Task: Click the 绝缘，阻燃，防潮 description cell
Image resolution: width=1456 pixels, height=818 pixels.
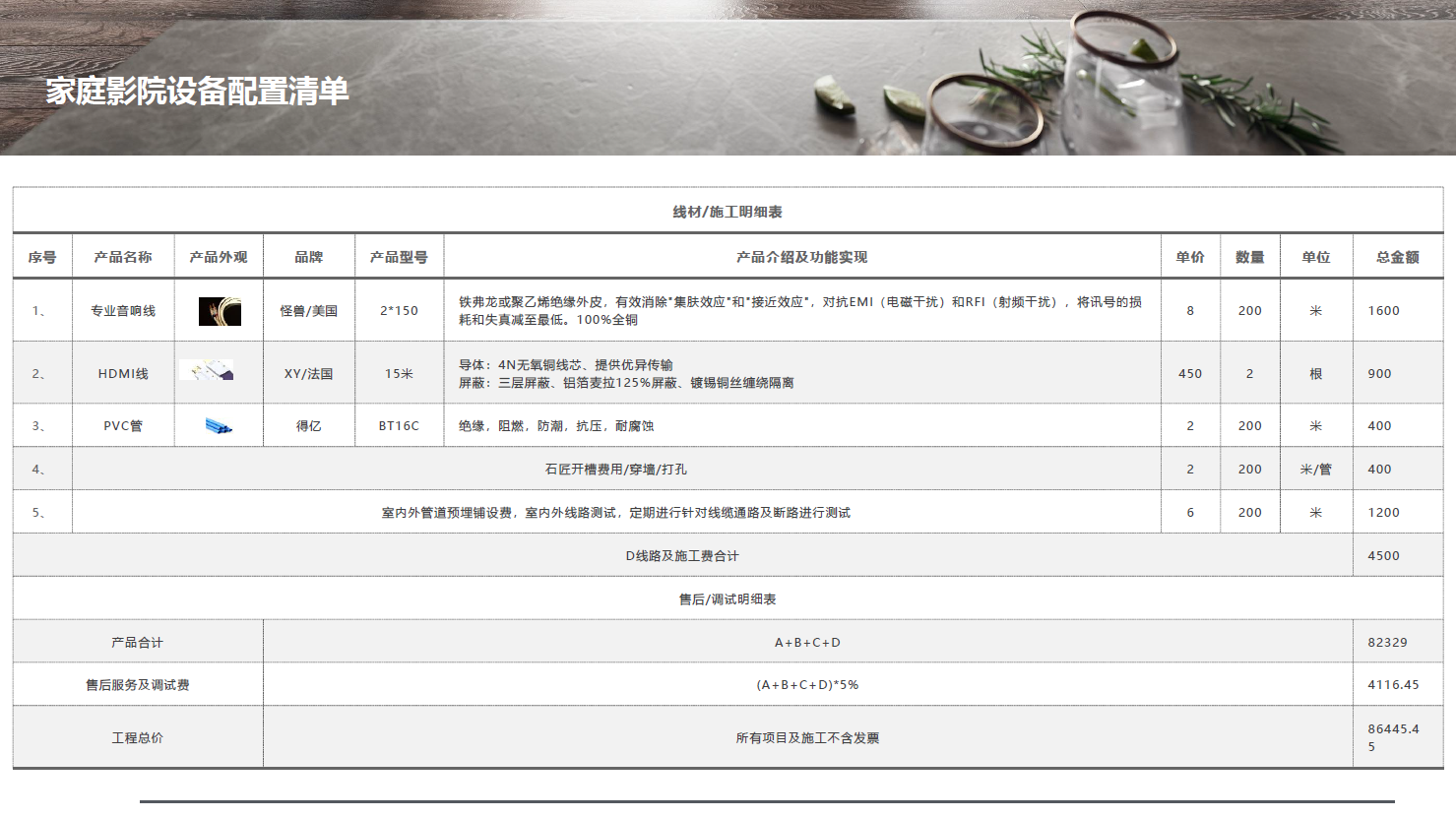Action: tap(802, 426)
